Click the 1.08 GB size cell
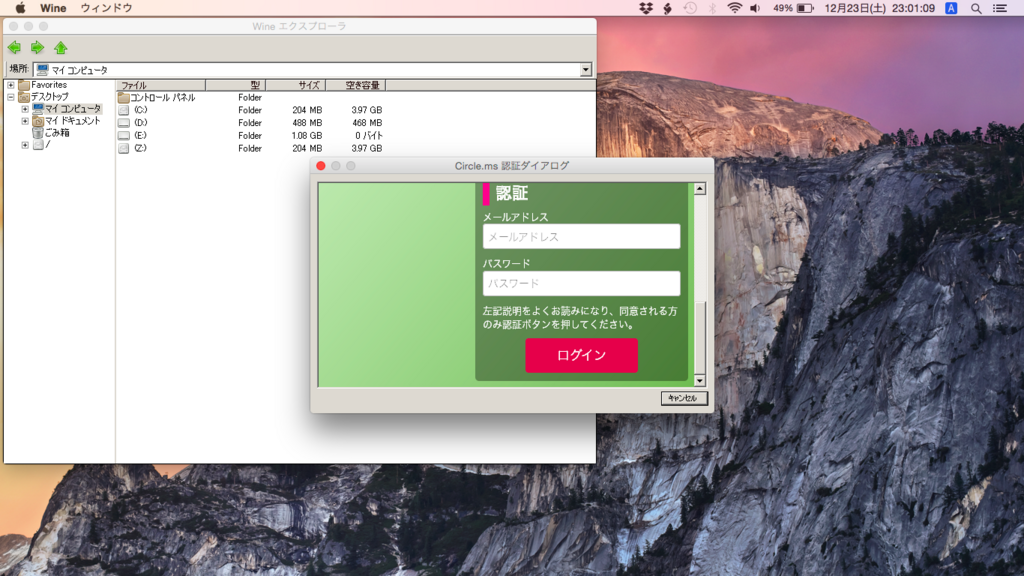Screen dimensions: 1024x576 point(306,136)
